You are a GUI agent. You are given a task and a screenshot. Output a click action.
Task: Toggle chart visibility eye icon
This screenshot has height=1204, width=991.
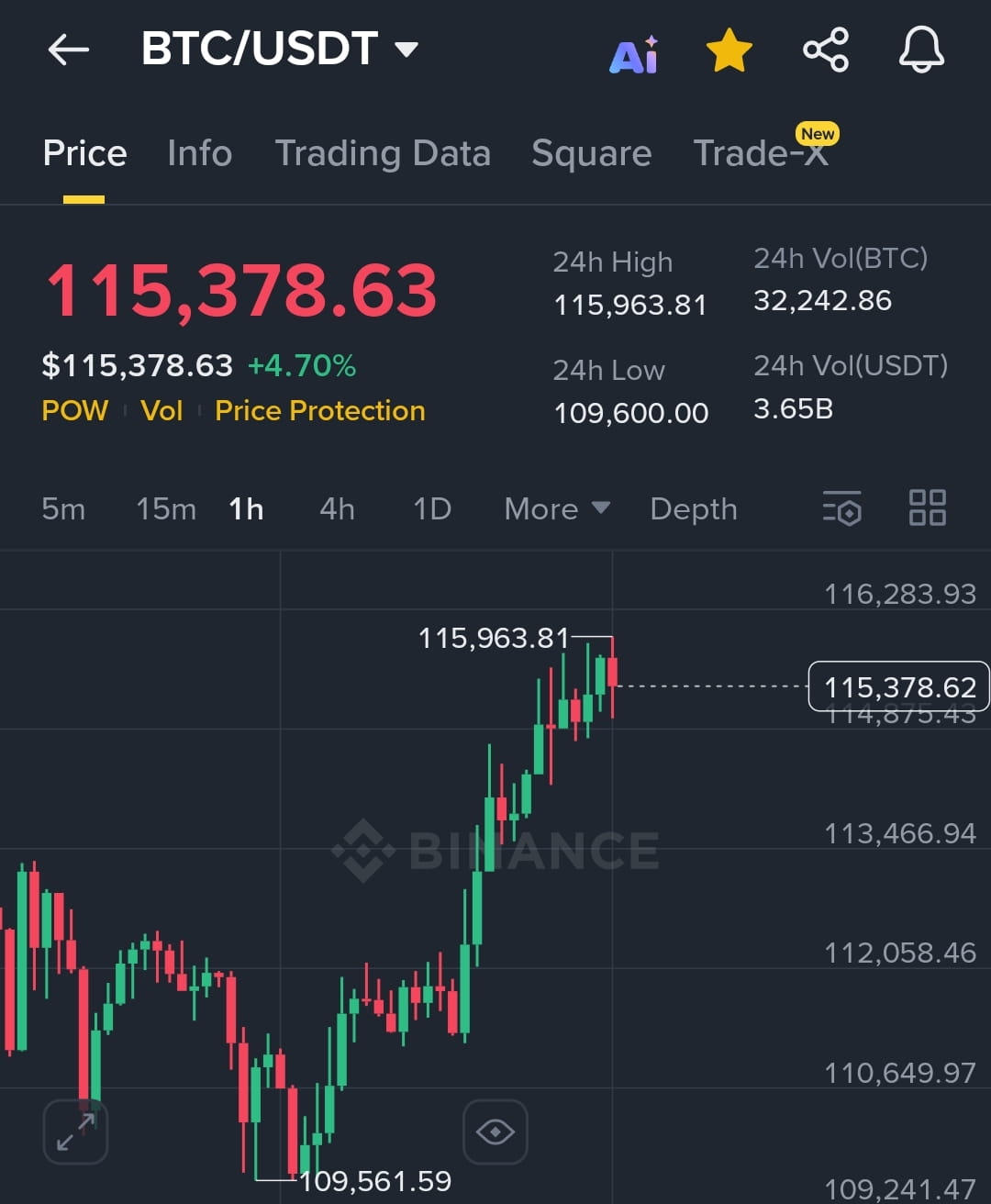point(495,1132)
